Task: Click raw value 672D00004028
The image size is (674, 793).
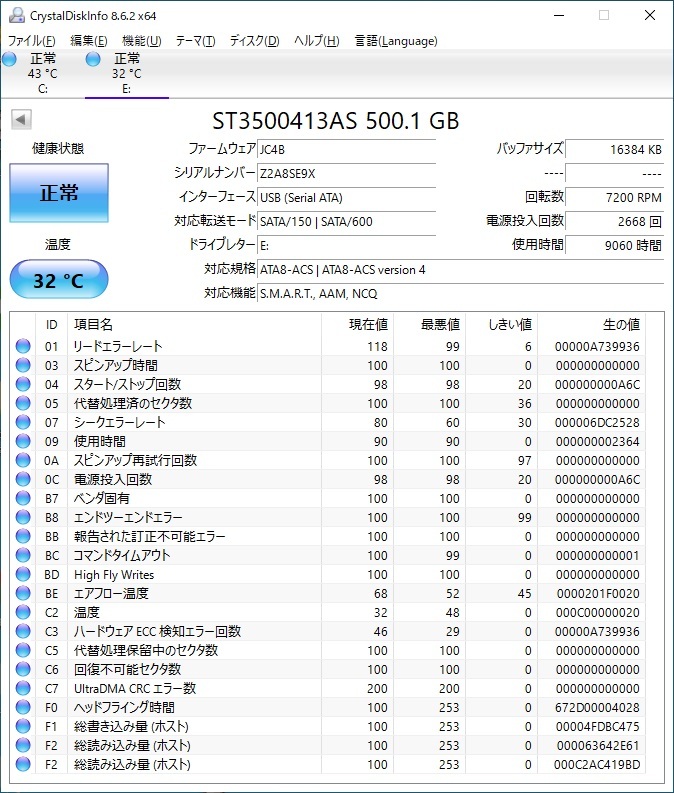Action: 598,708
